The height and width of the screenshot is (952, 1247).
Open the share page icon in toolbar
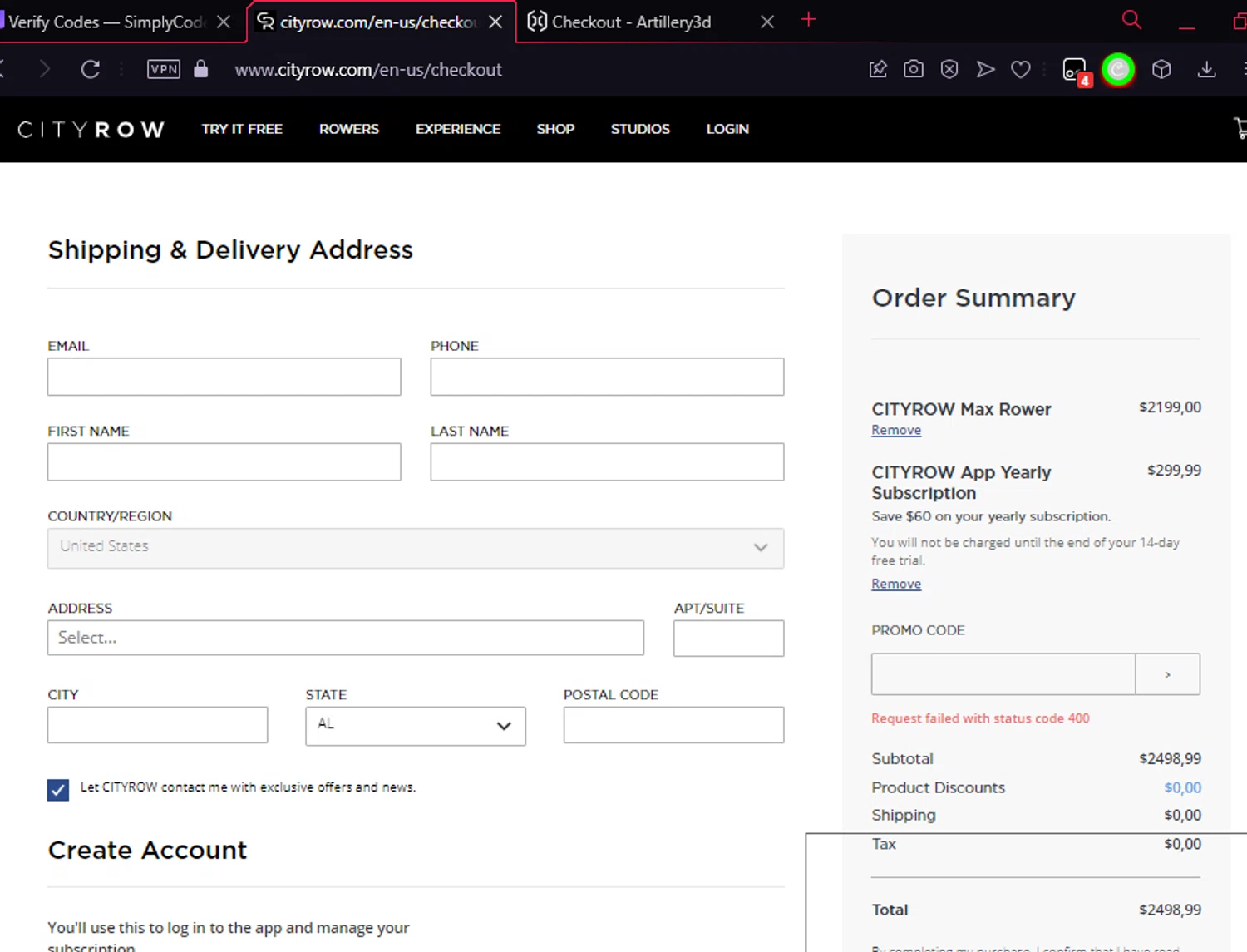pos(878,69)
